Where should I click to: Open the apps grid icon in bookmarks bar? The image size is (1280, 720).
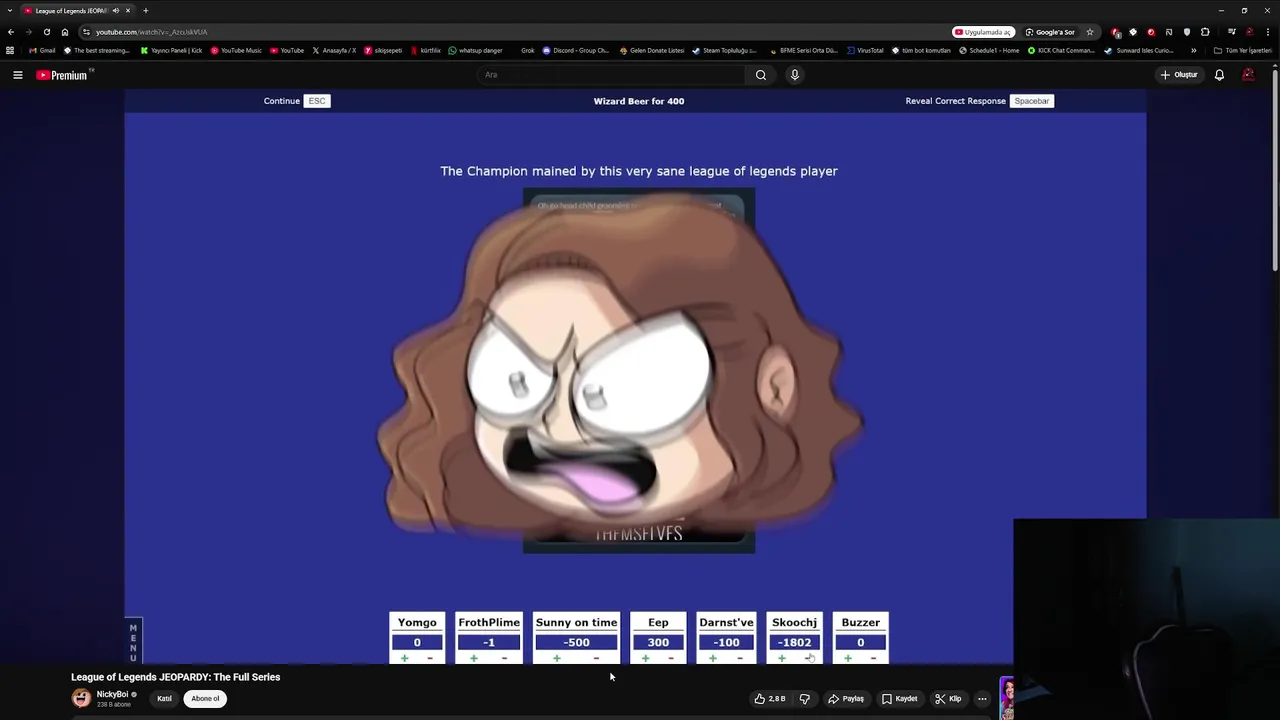coord(10,50)
